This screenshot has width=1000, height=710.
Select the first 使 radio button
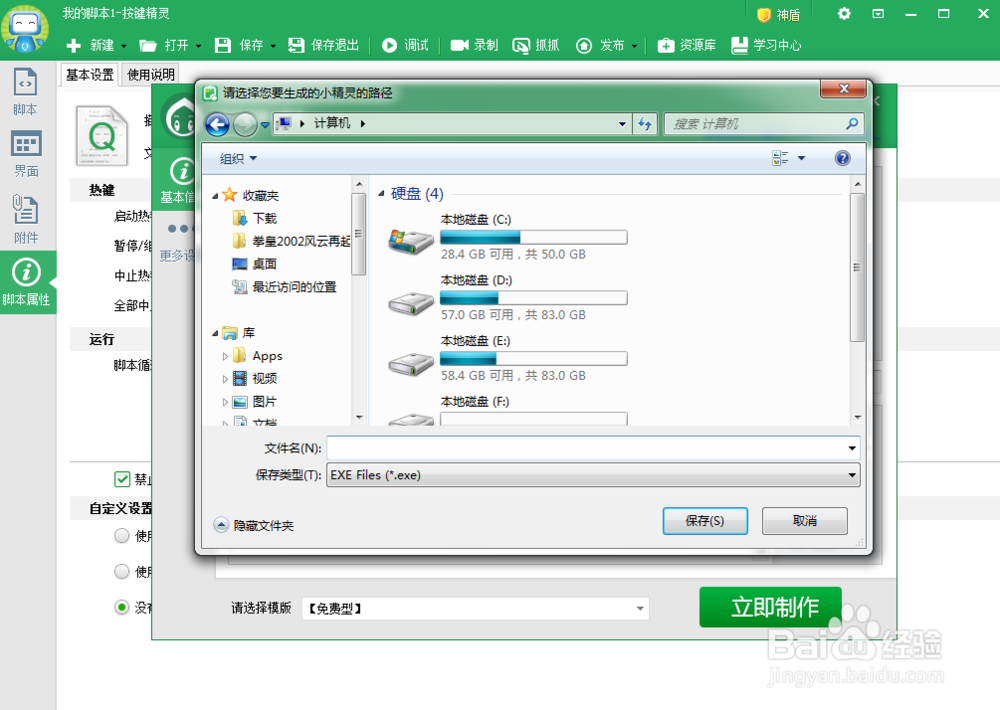pos(122,535)
